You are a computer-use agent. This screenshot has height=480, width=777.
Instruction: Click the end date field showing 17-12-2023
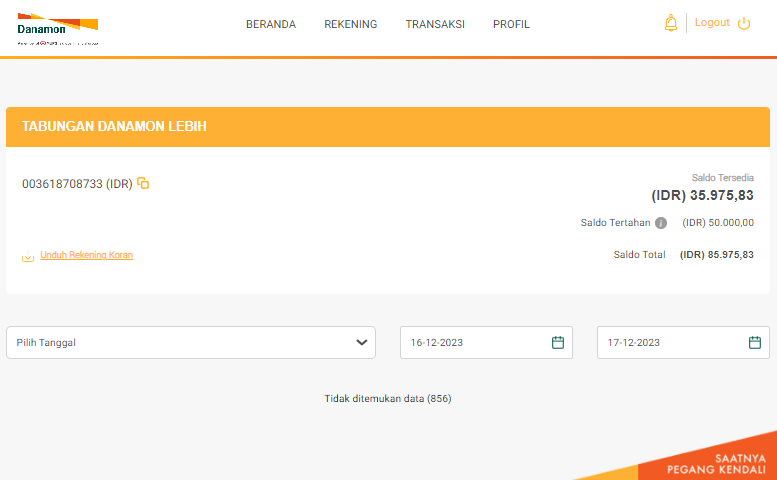click(x=683, y=342)
